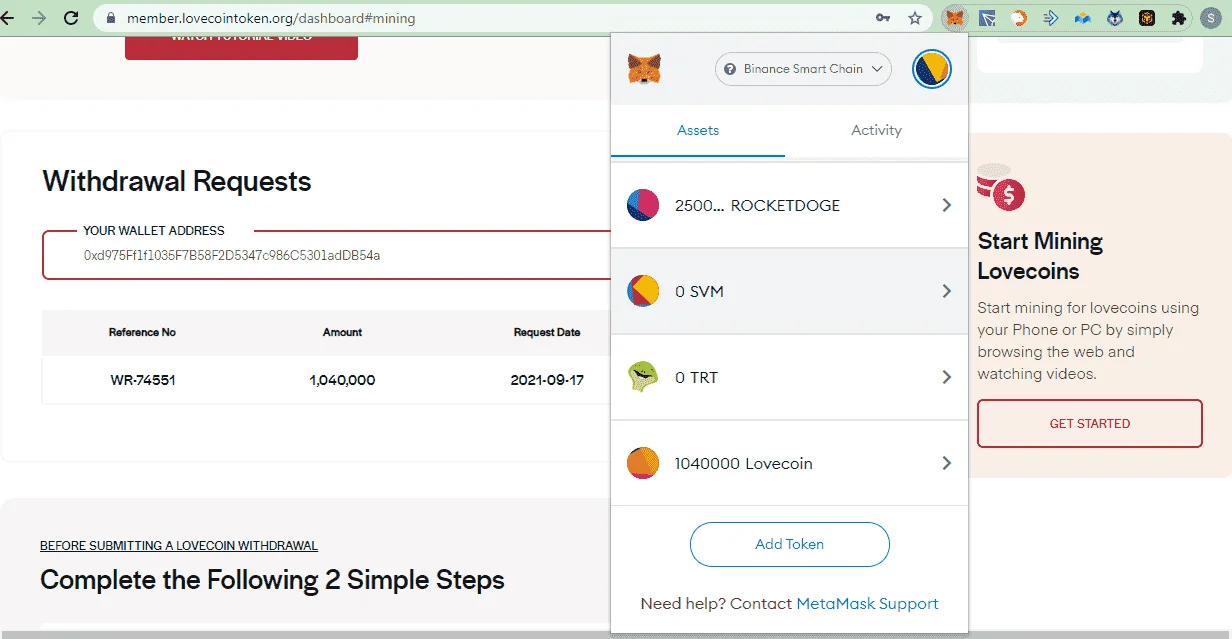Click the TRT token icon
The height and width of the screenshot is (639, 1232).
pyautogui.click(x=643, y=377)
